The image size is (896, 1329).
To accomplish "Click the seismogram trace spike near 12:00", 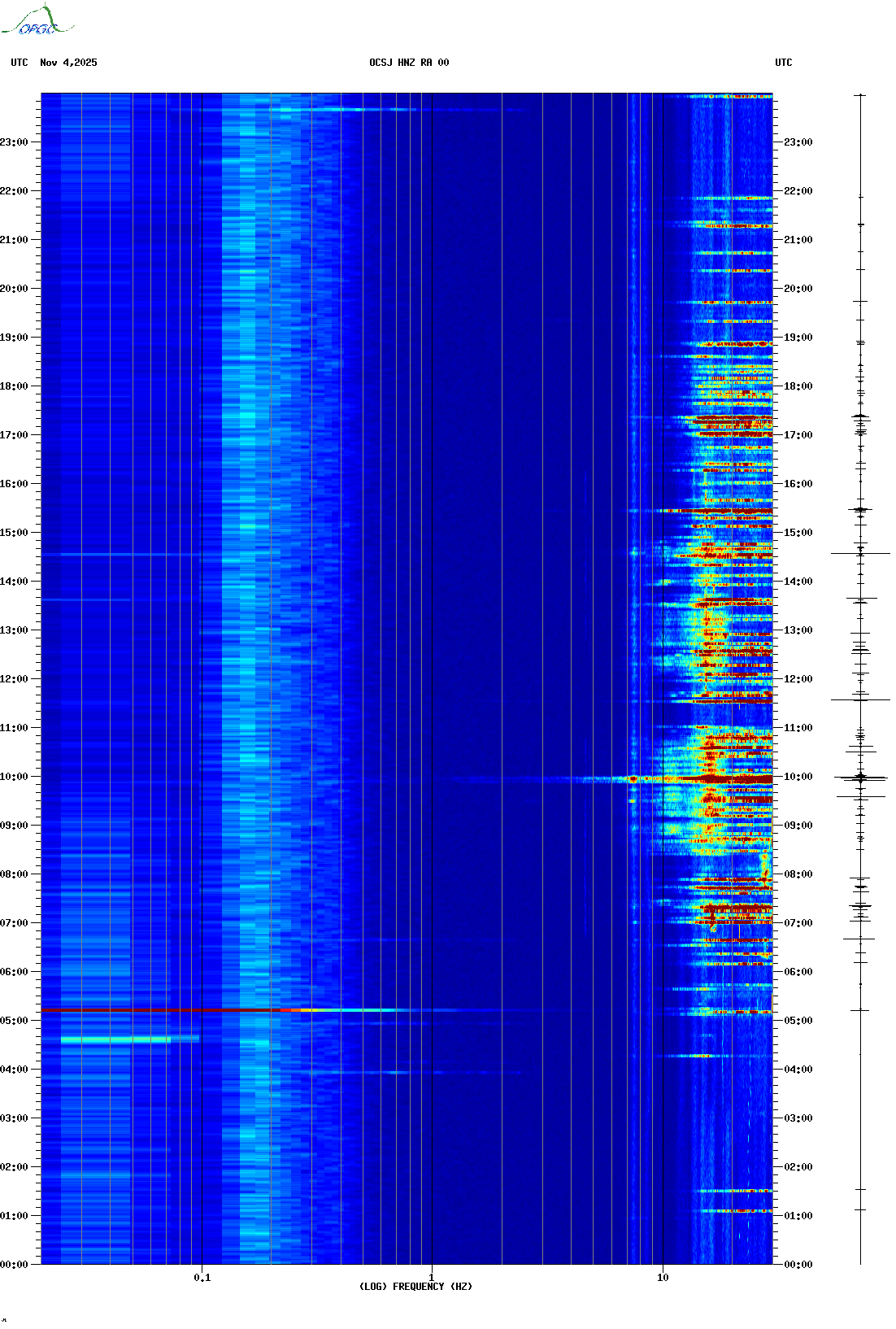I will [x=860, y=699].
